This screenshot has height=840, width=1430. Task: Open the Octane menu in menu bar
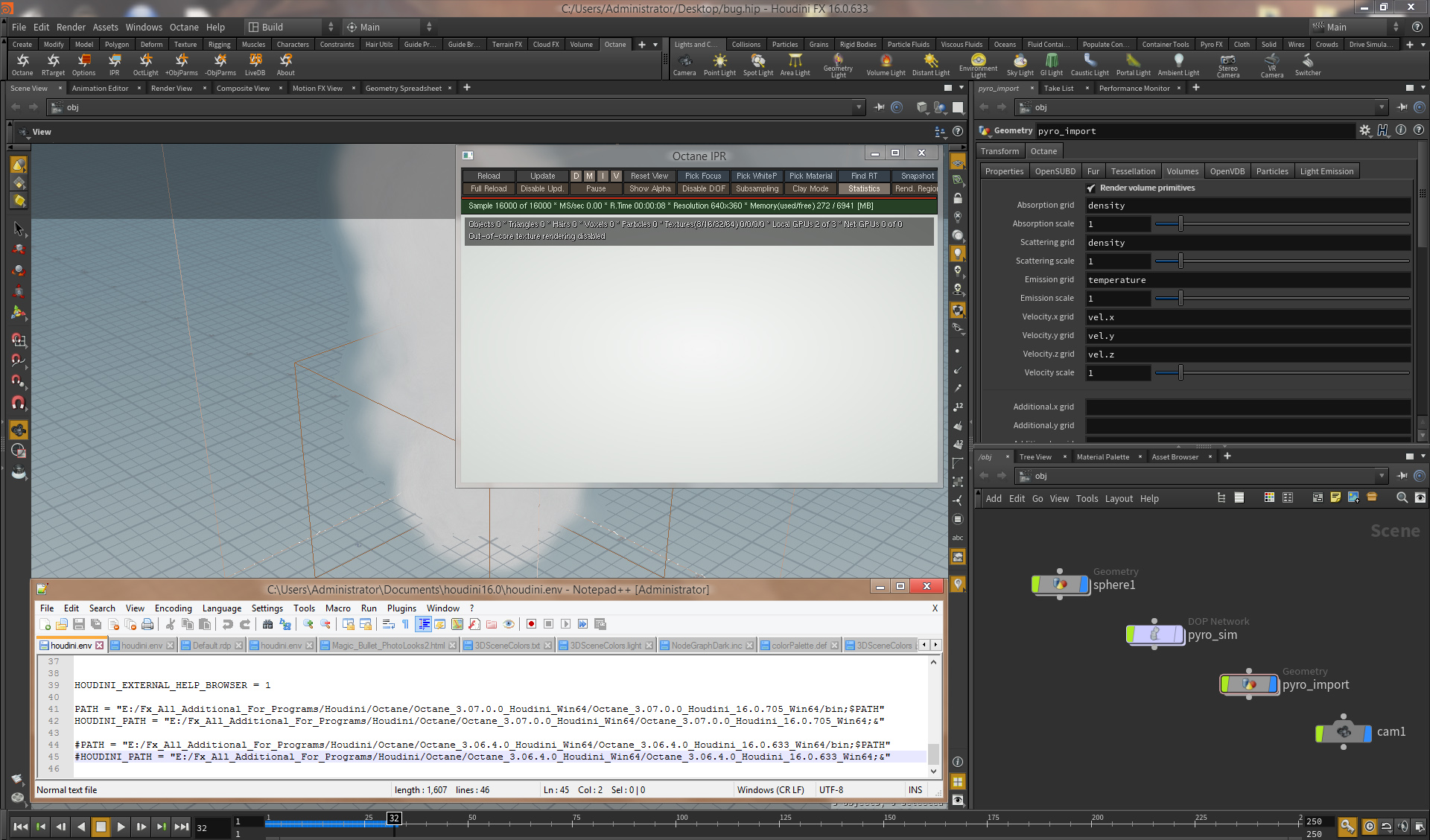point(183,27)
